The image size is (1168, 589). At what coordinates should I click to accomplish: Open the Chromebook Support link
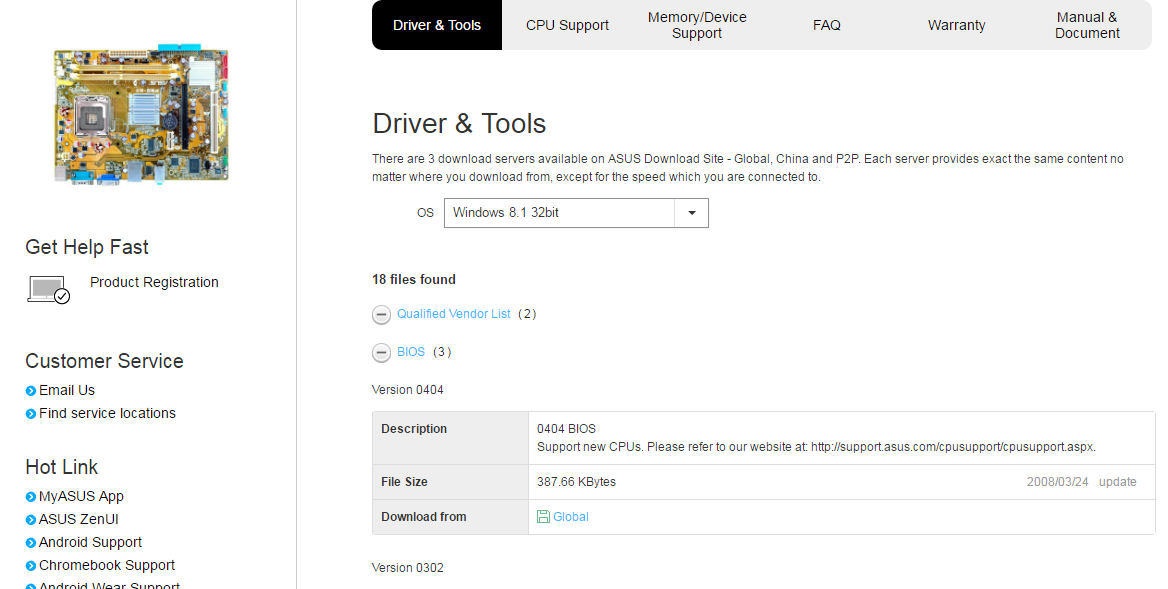click(x=107, y=566)
